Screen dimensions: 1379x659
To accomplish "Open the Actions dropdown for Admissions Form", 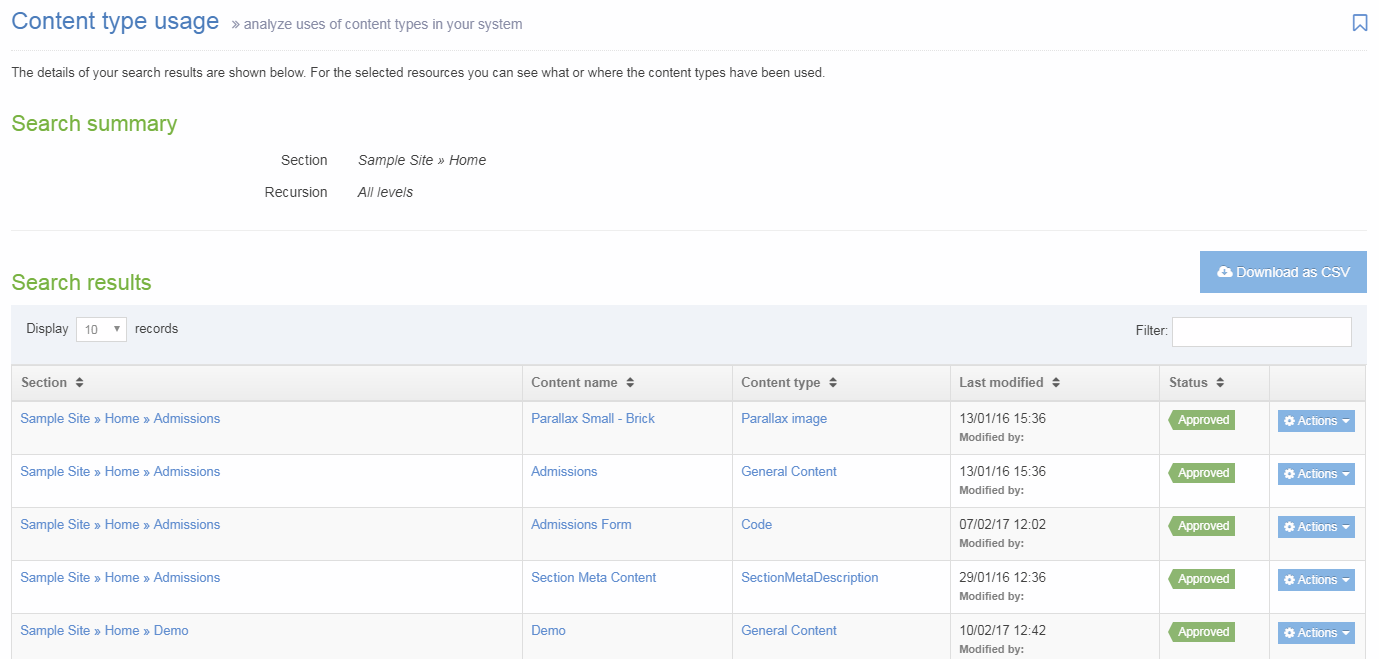I will point(1315,526).
